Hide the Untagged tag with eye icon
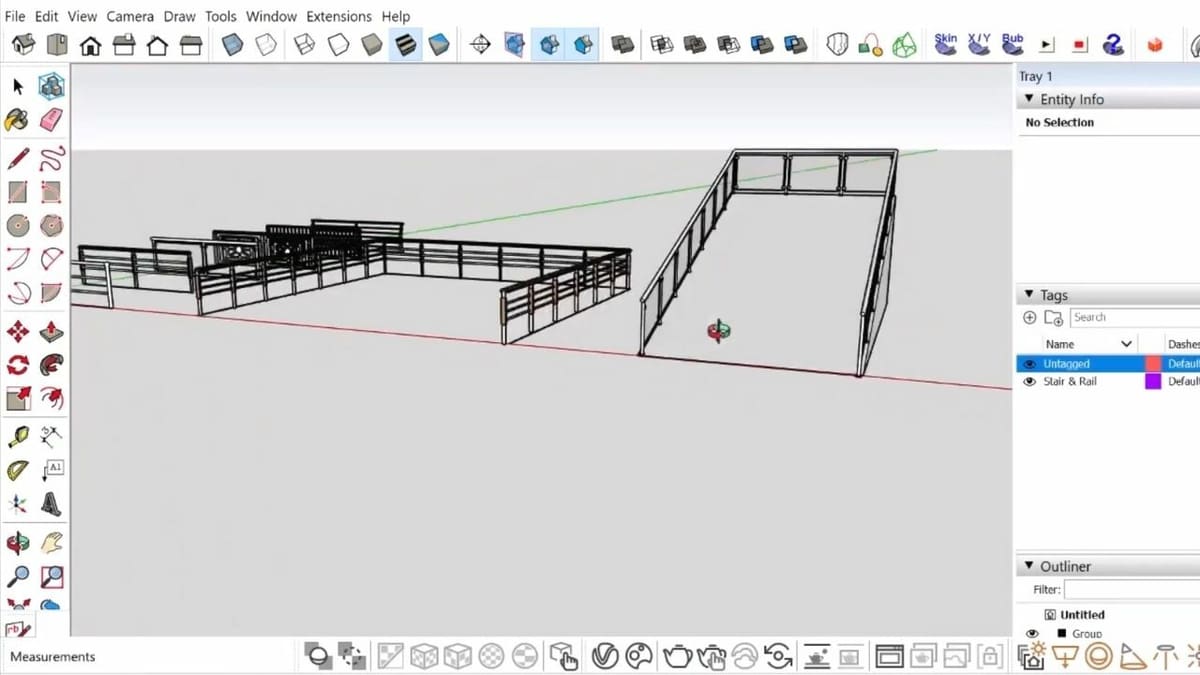This screenshot has width=1200, height=675. tap(1030, 364)
